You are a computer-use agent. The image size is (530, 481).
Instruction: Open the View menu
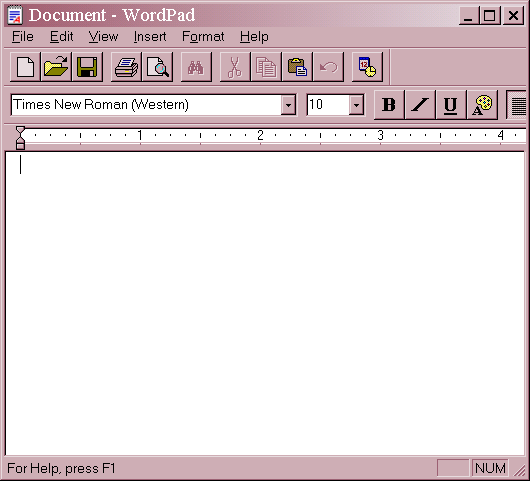point(103,37)
